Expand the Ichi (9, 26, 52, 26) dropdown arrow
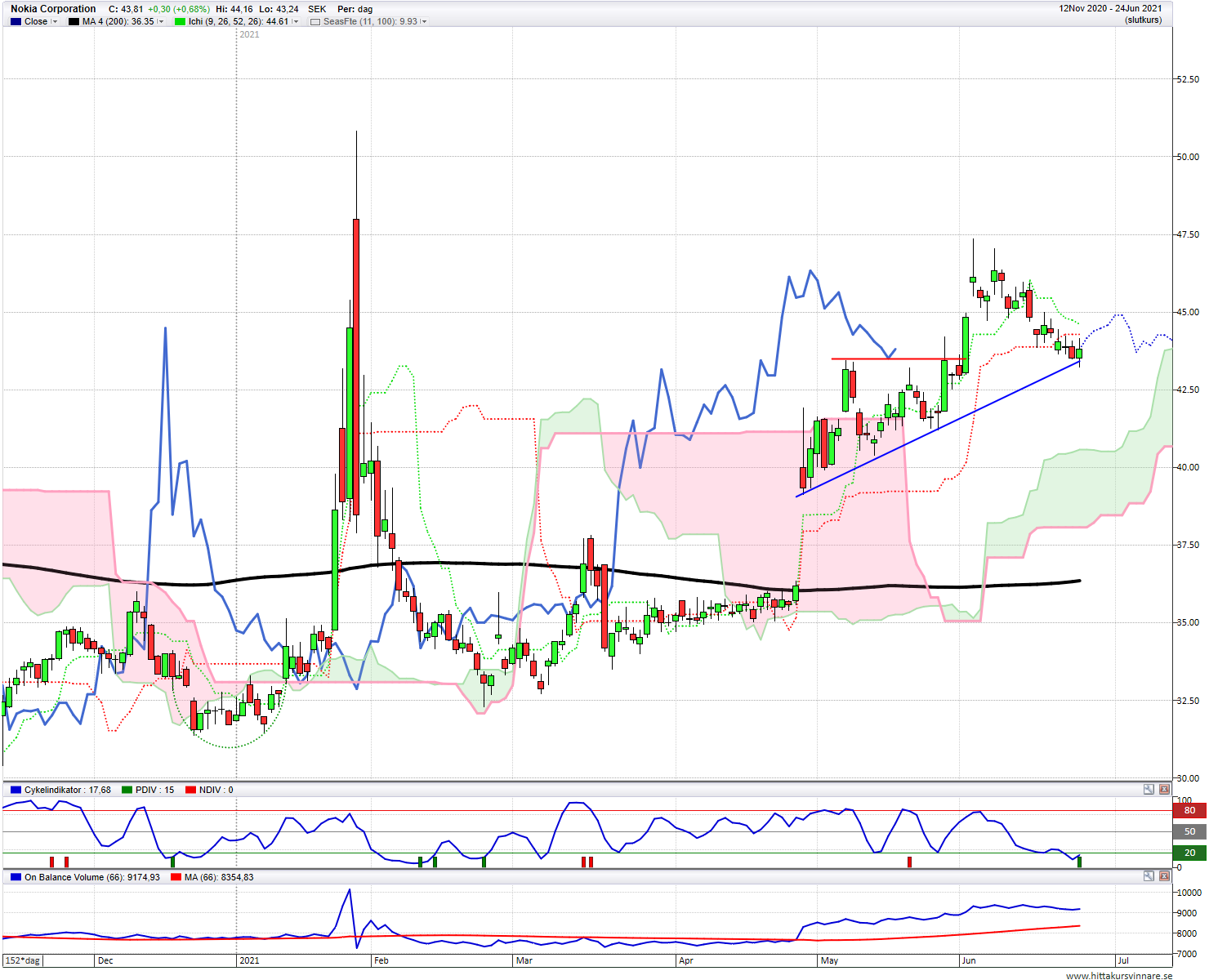The image size is (1209, 980). pyautogui.click(x=296, y=22)
